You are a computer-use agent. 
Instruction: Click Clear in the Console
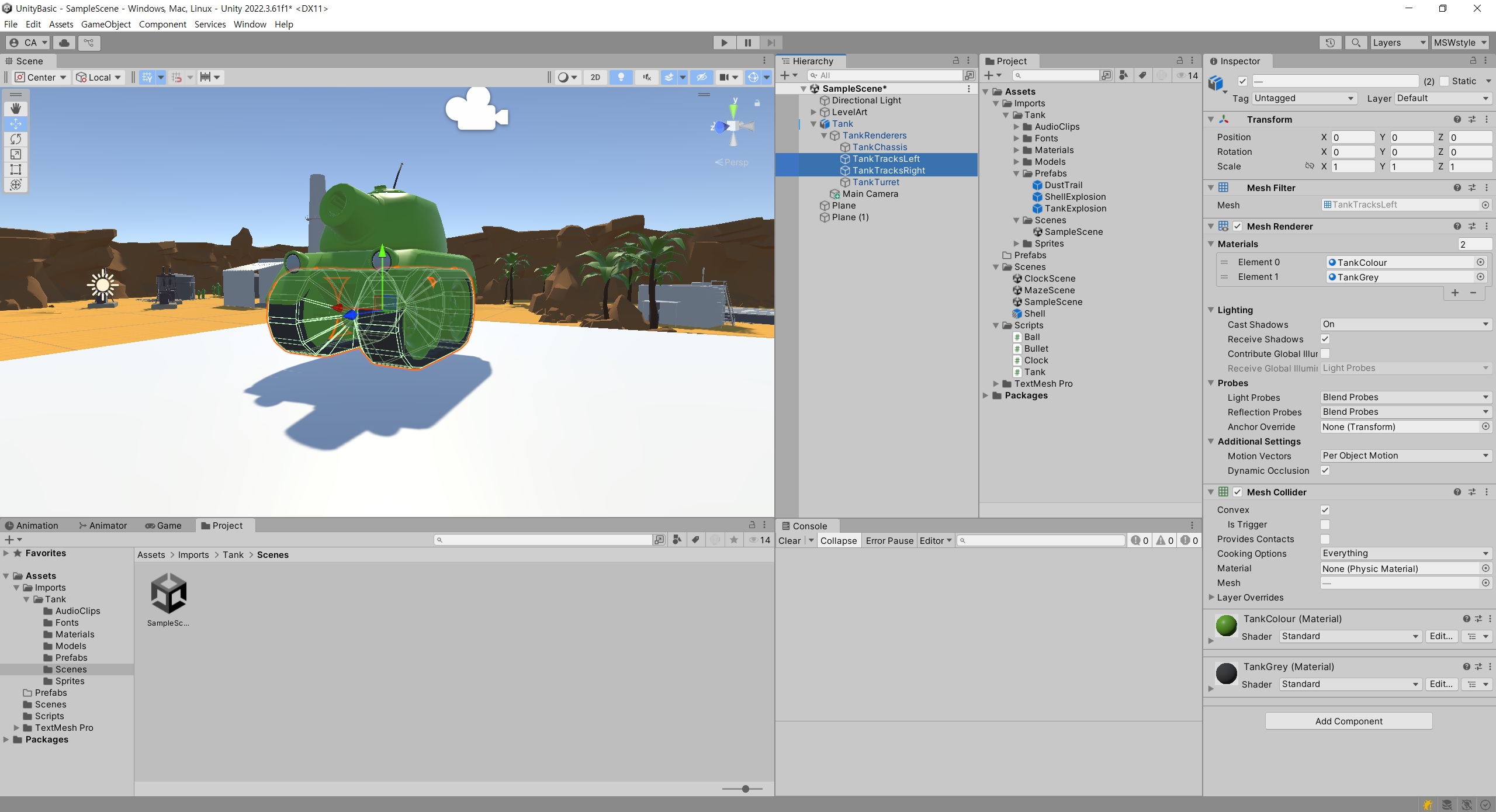[x=789, y=541]
